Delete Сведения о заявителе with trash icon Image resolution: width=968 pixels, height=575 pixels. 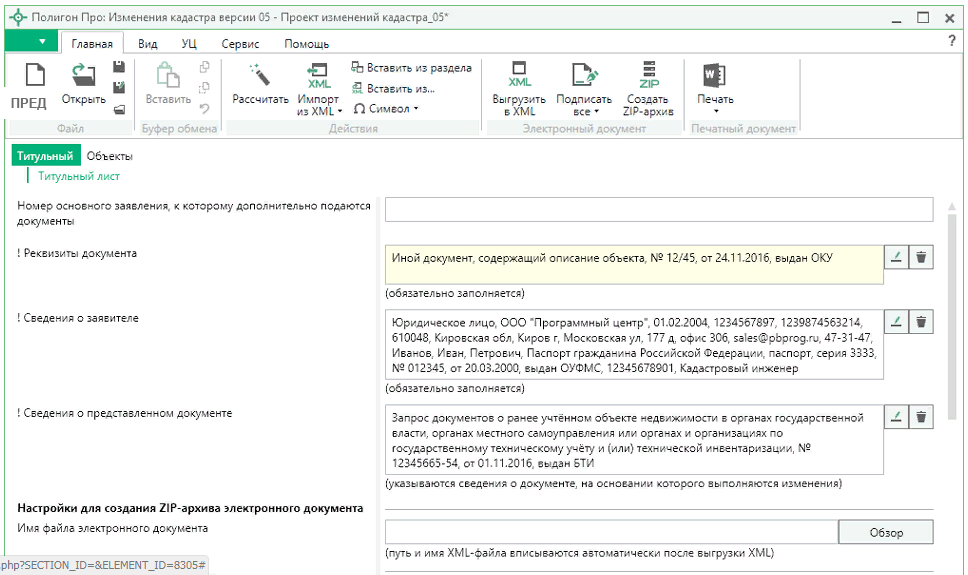point(921,322)
